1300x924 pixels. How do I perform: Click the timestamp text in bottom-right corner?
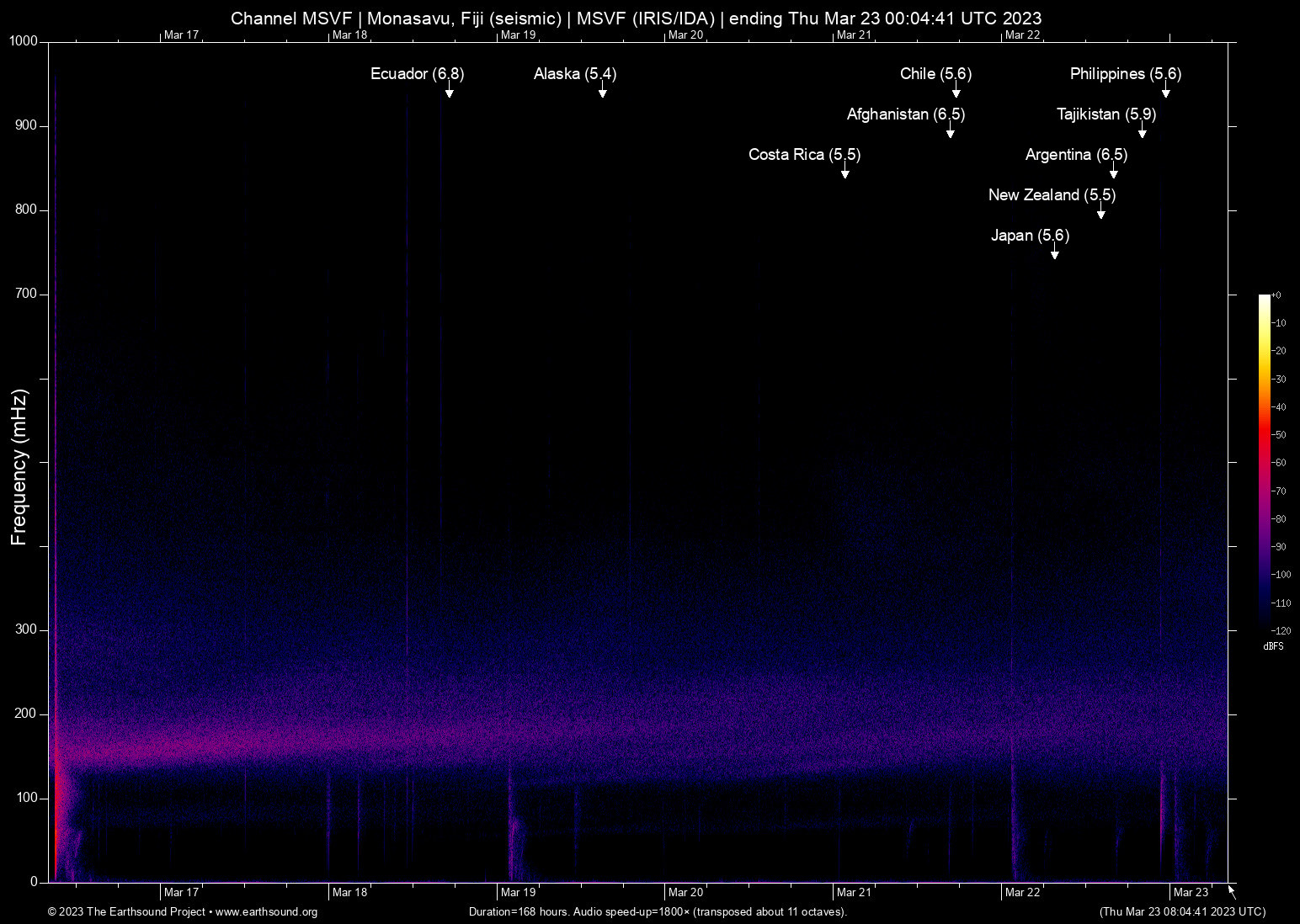(x=1182, y=912)
